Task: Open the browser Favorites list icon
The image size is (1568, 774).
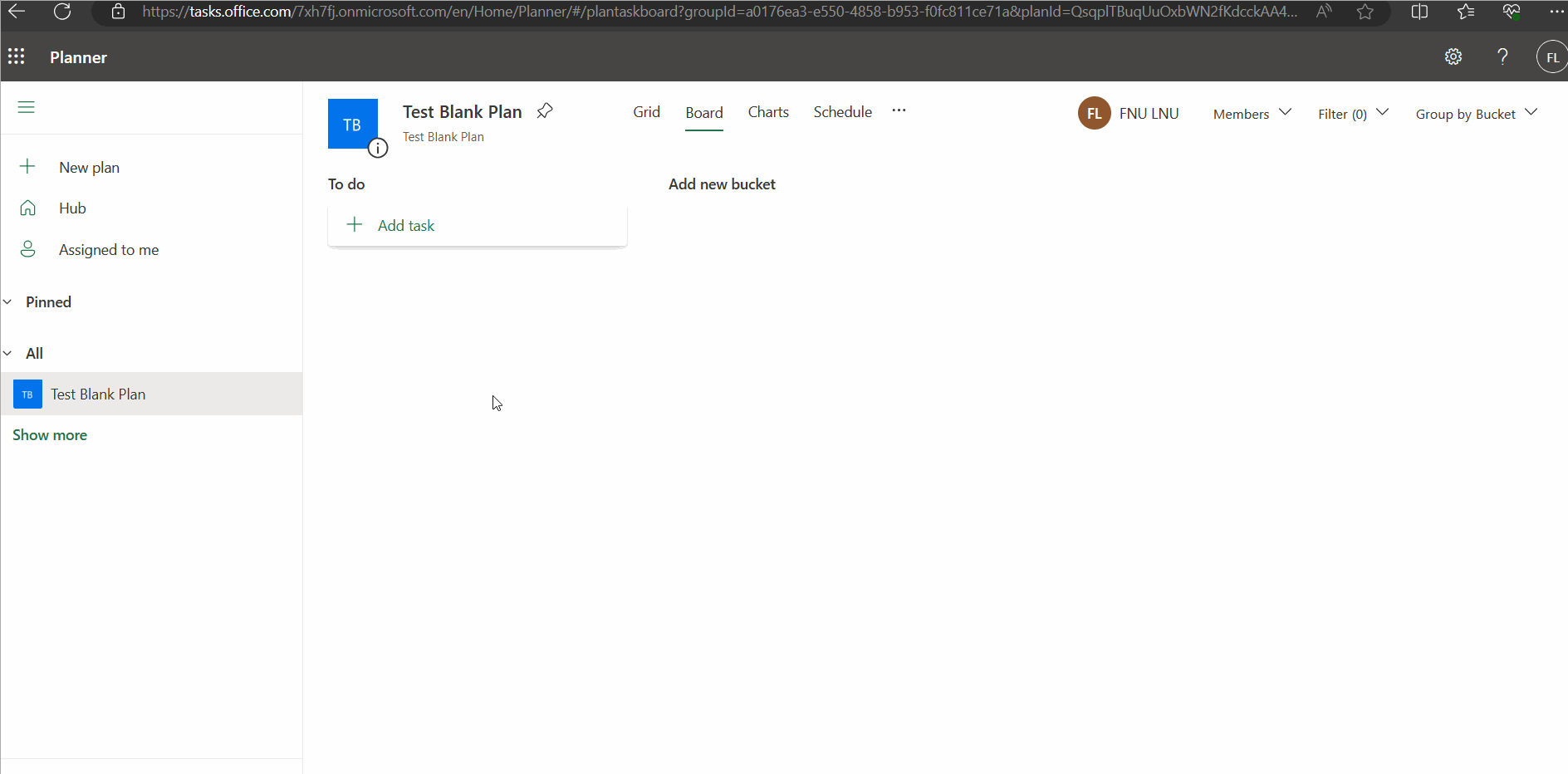Action: [1466, 12]
